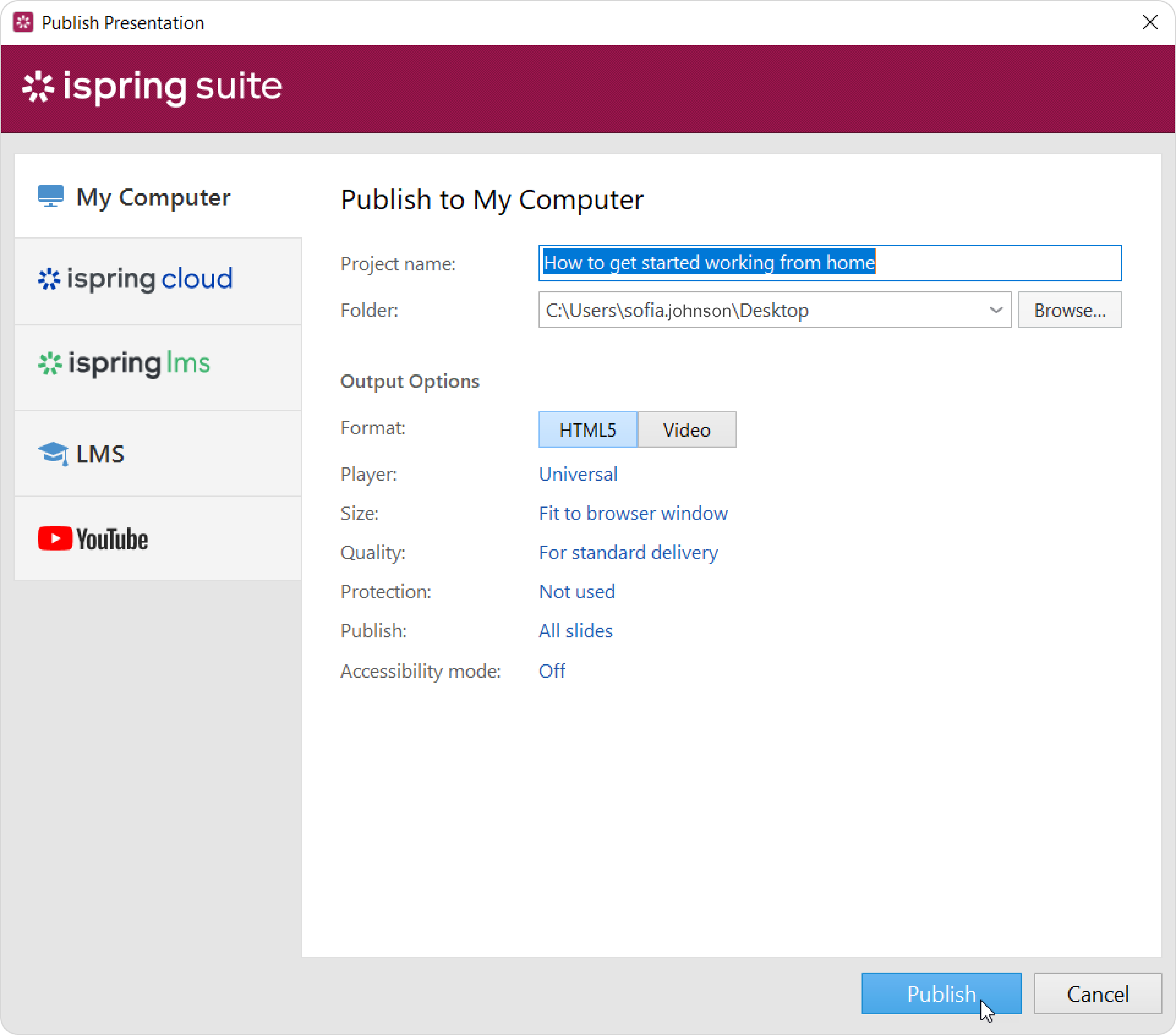Click the iSpring Suite header logo
The image size is (1176, 1035).
[152, 87]
